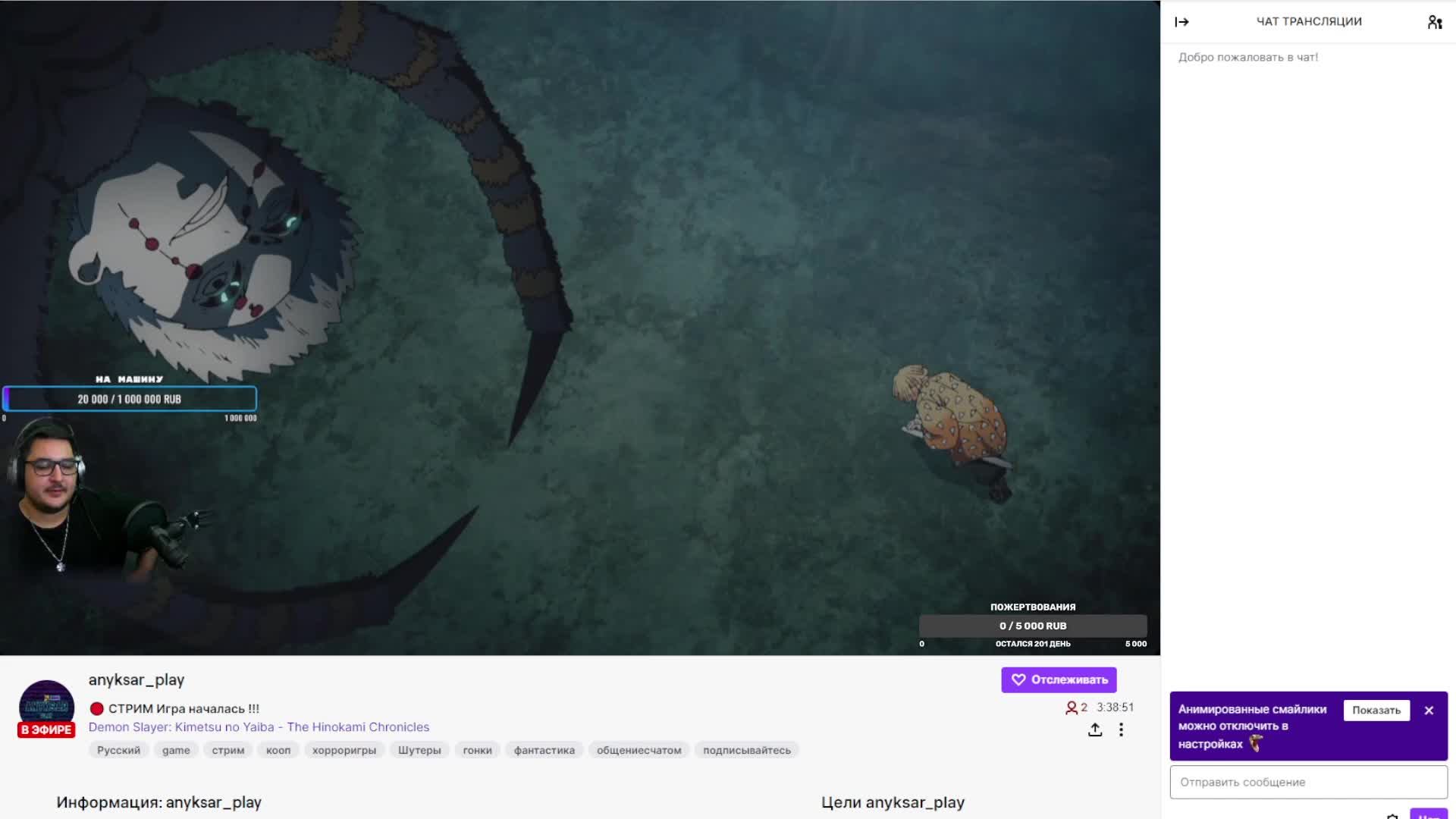Select the кооп tag
Image resolution: width=1456 pixels, height=819 pixels.
tap(278, 750)
